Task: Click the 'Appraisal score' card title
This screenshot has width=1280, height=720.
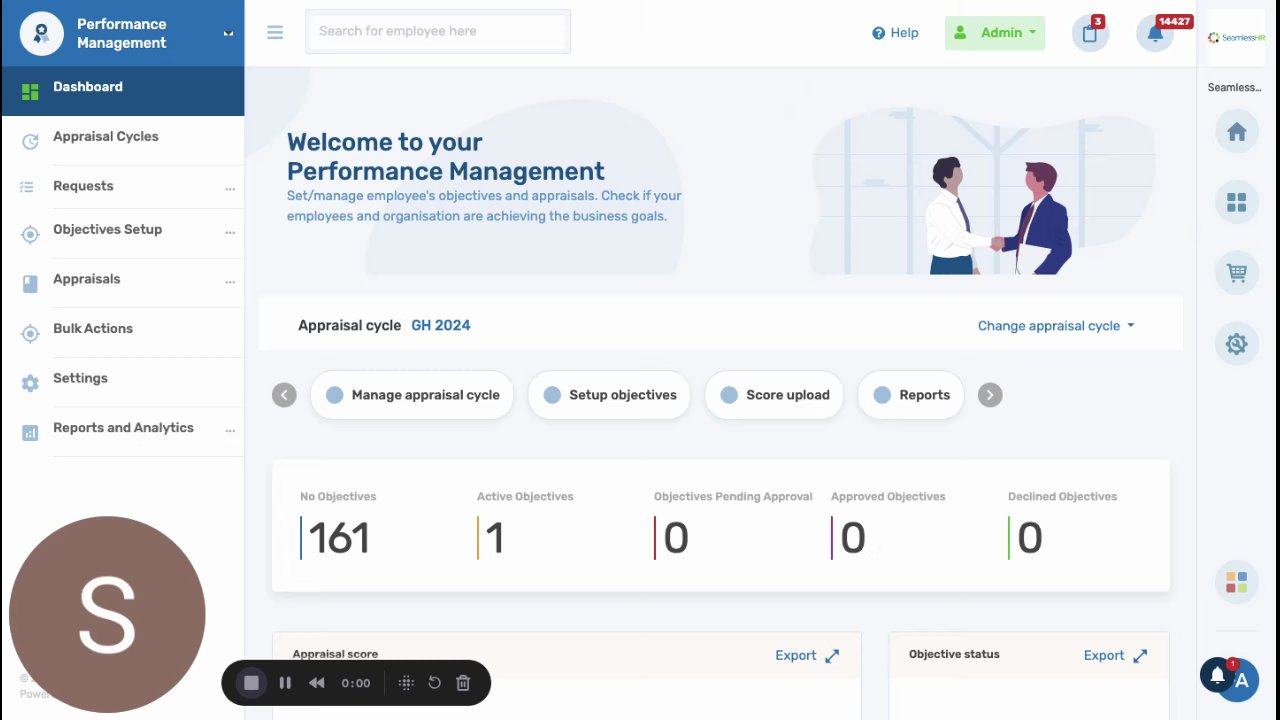Action: pyautogui.click(x=335, y=654)
